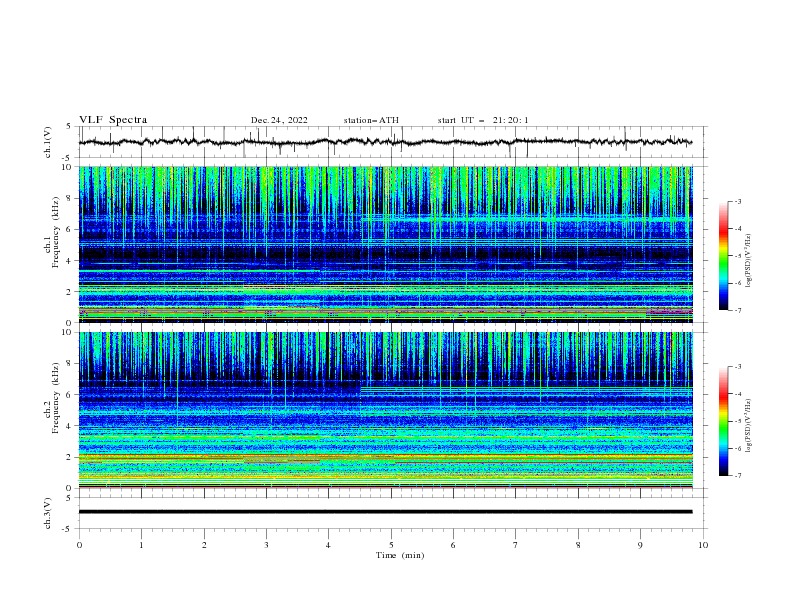Click the time axis tick label '3'
Image resolution: width=792 pixels, height=612 pixels.
[266, 545]
